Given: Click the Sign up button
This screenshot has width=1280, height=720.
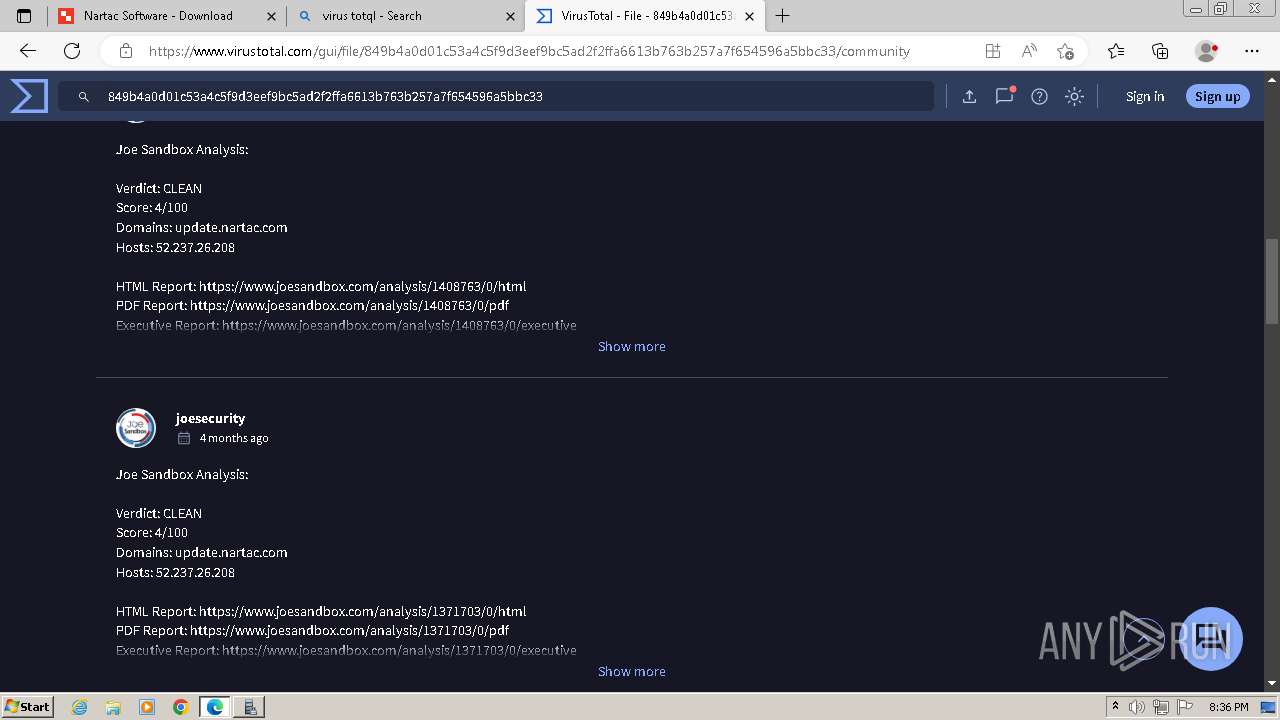Looking at the screenshot, I should (x=1217, y=96).
